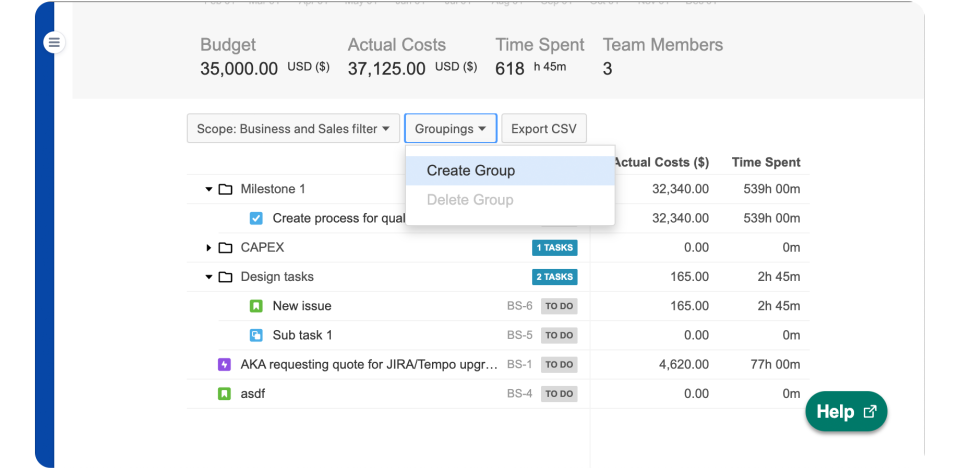Click the subtask icon beside Sub task 1

click(x=256, y=335)
